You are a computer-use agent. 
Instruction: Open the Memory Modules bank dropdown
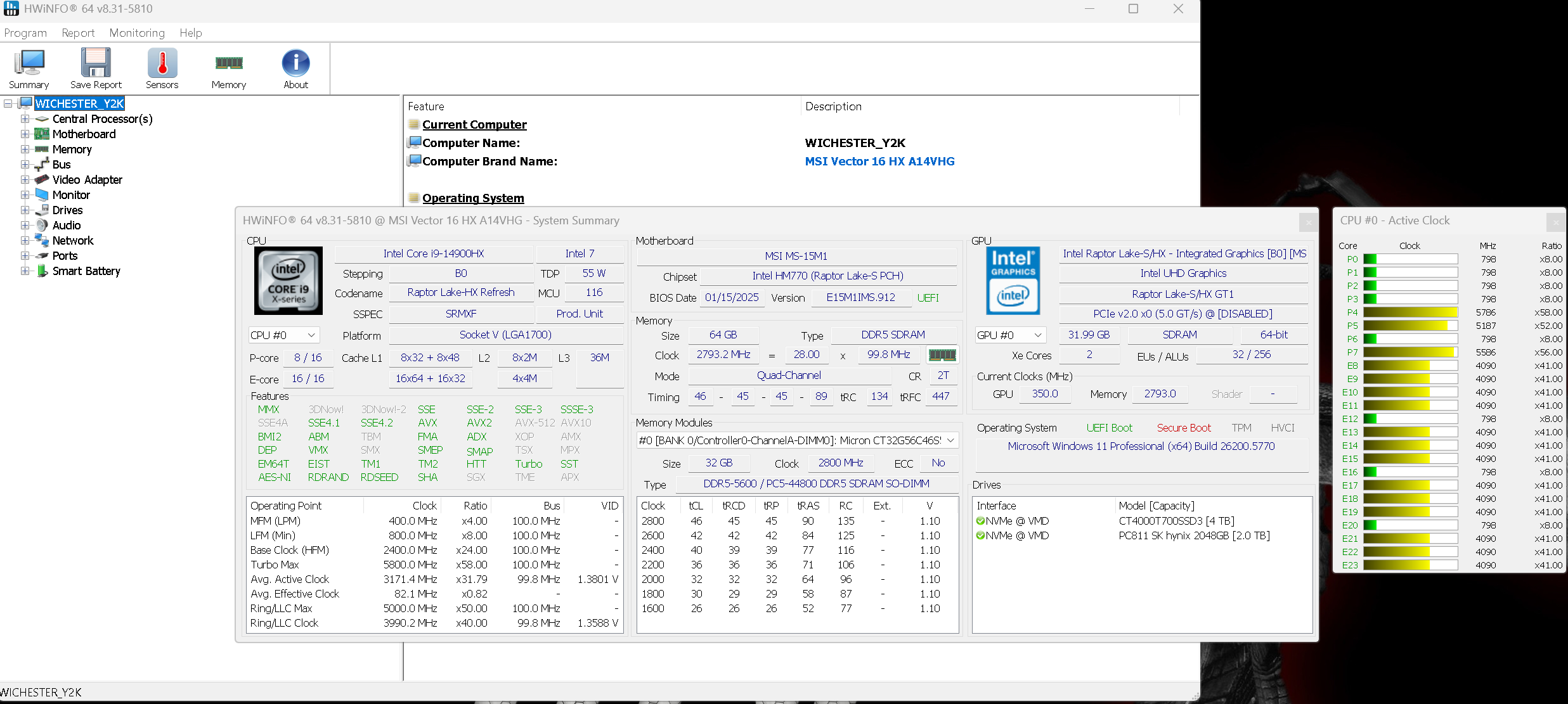tap(798, 440)
